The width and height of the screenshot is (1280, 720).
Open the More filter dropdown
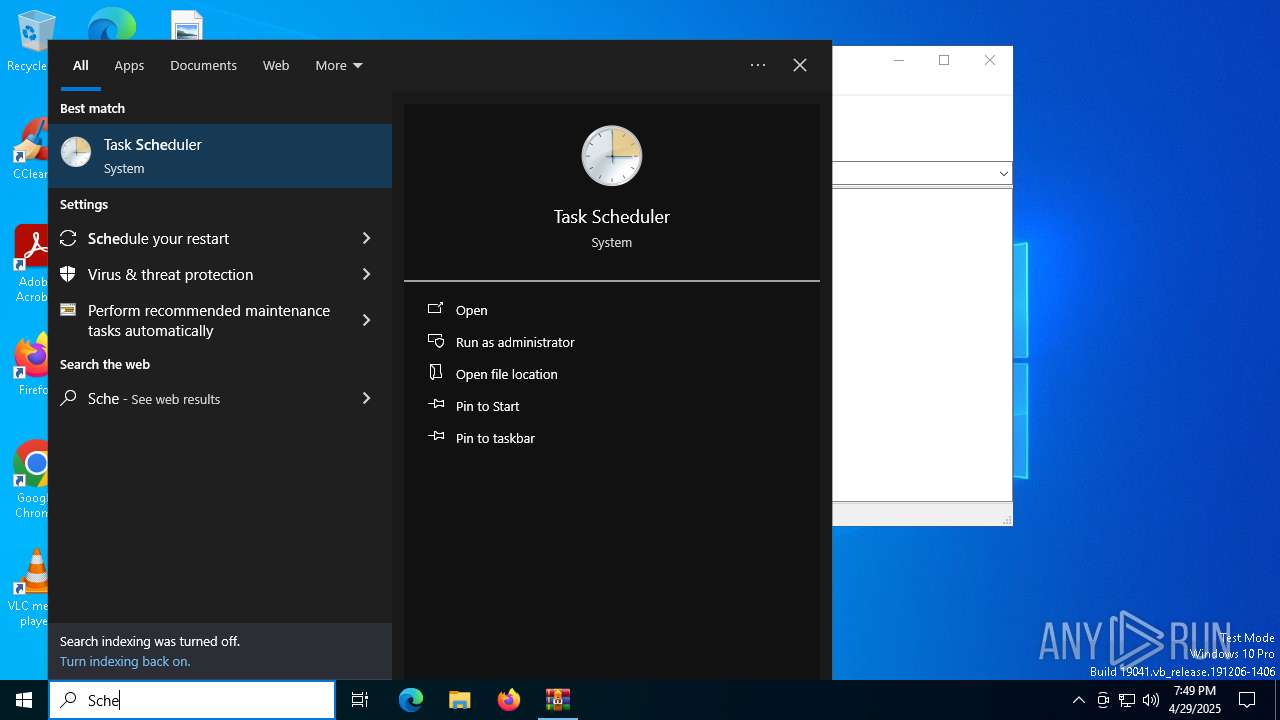(339, 65)
